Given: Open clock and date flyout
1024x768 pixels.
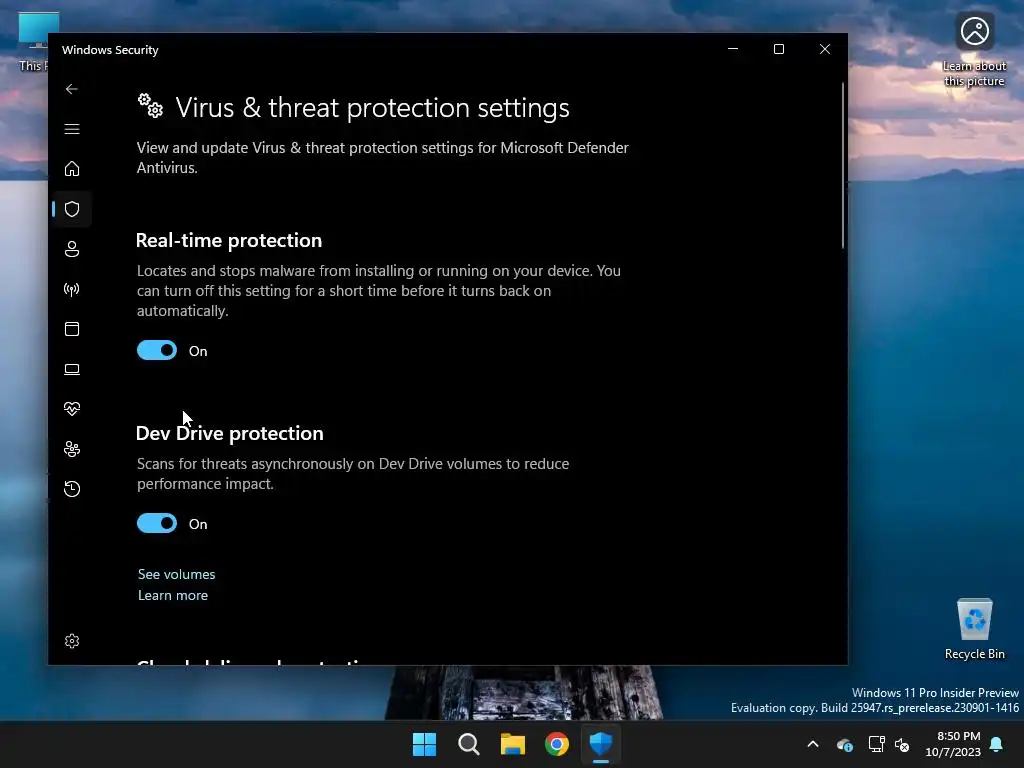Looking at the screenshot, I should [x=953, y=744].
